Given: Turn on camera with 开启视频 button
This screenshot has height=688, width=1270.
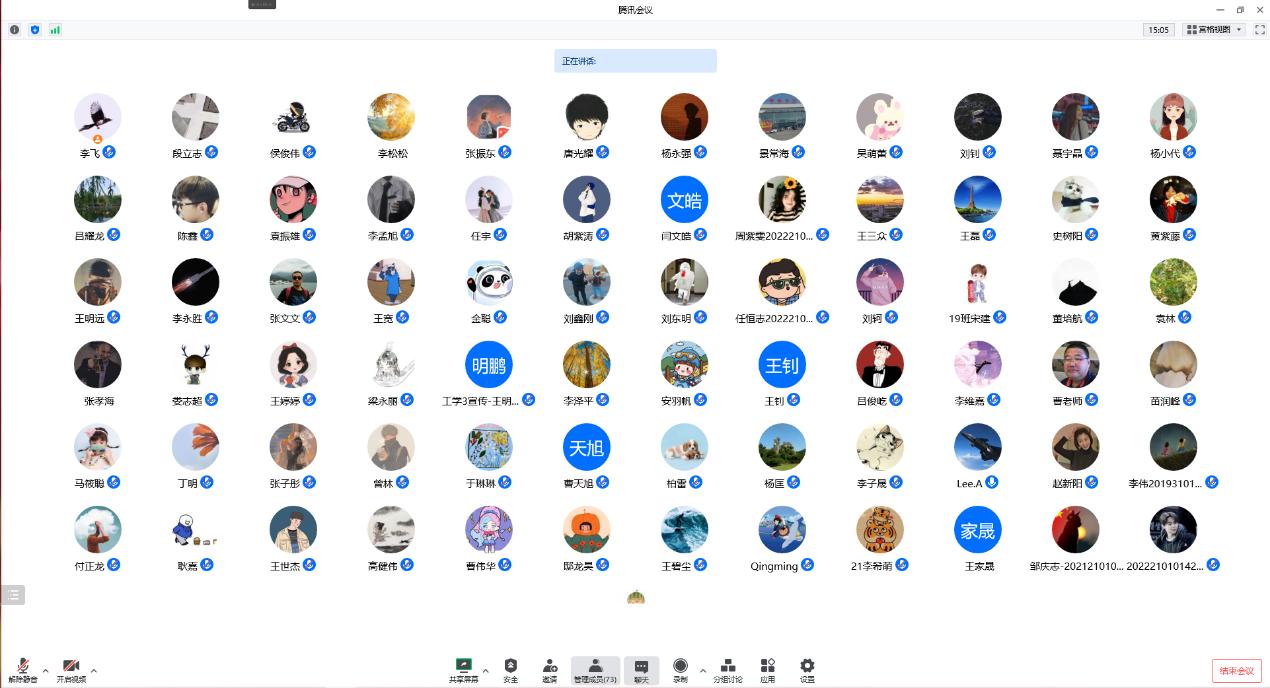Looking at the screenshot, I should click(71, 669).
